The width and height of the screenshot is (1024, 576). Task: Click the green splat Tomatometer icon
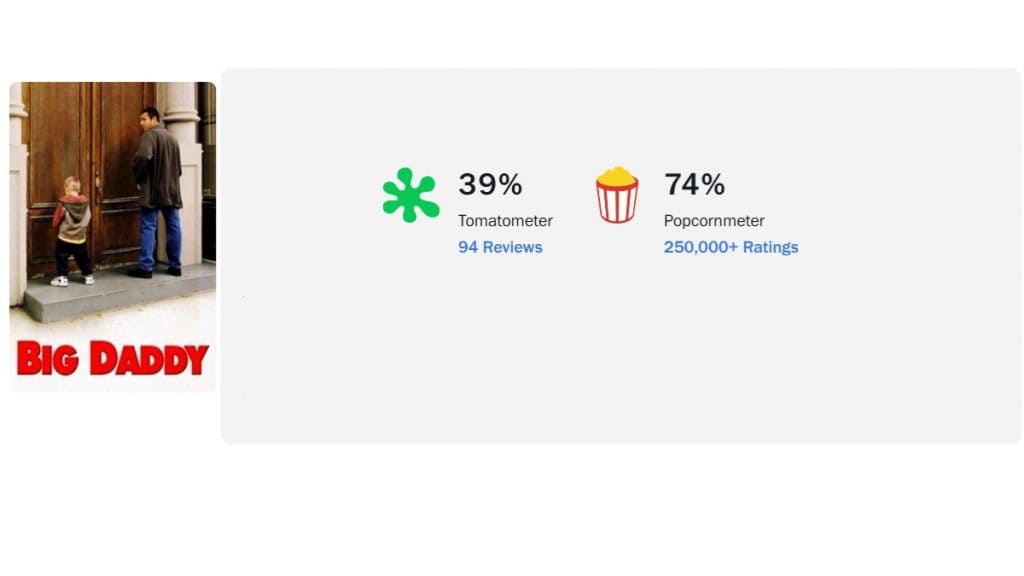tap(410, 195)
